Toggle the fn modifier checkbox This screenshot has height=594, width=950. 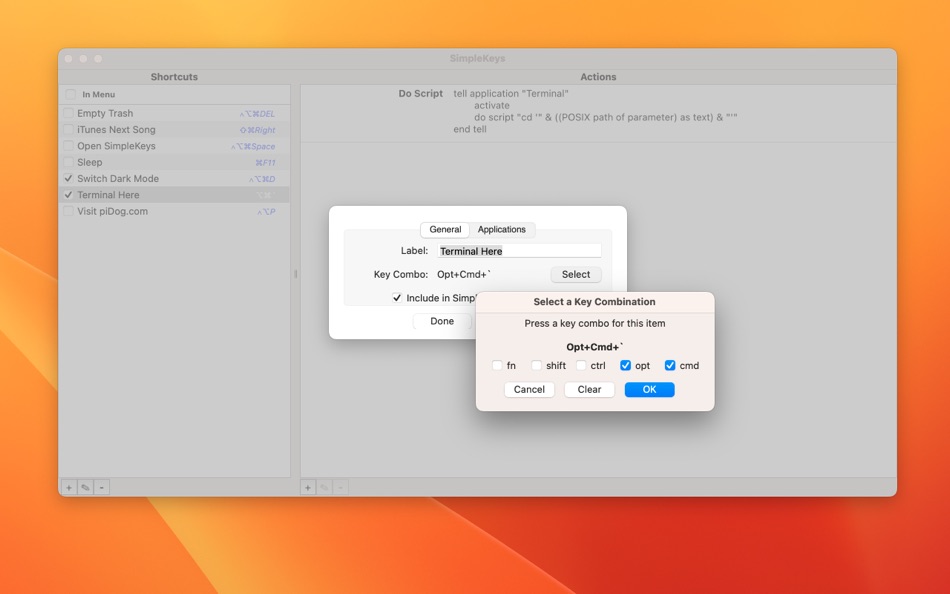coord(497,365)
